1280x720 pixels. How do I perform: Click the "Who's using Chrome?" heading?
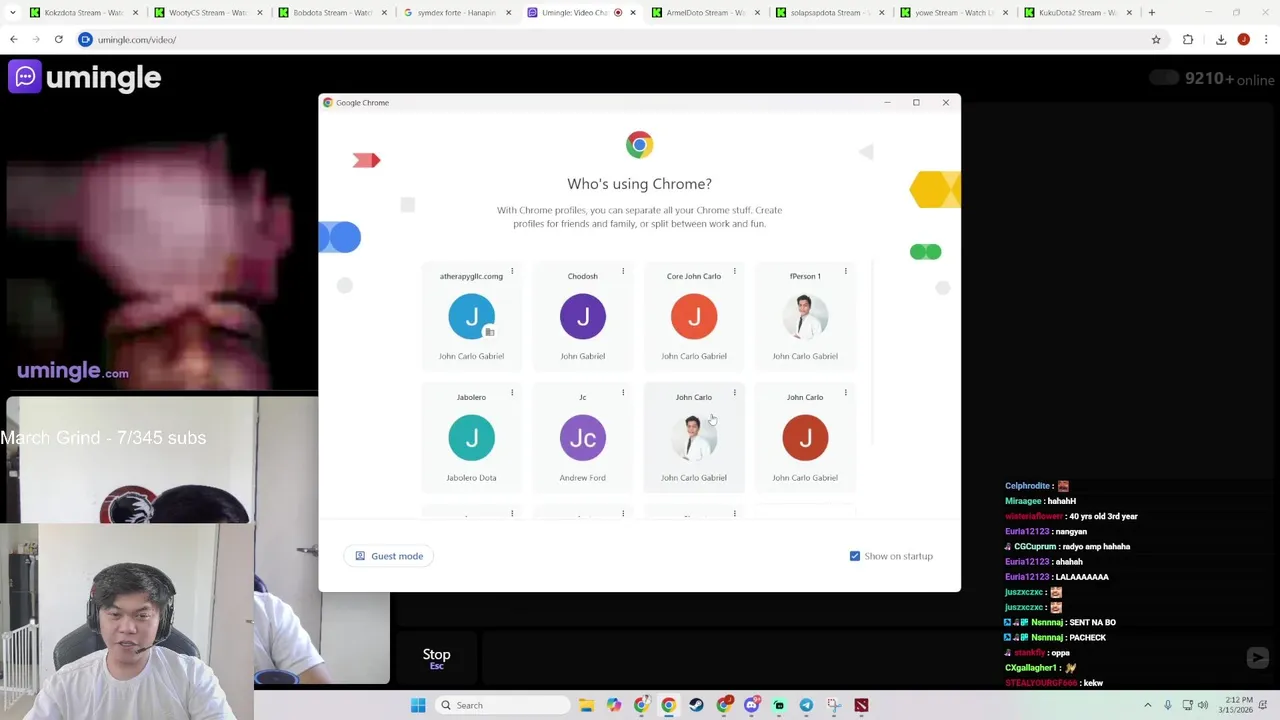click(x=639, y=184)
